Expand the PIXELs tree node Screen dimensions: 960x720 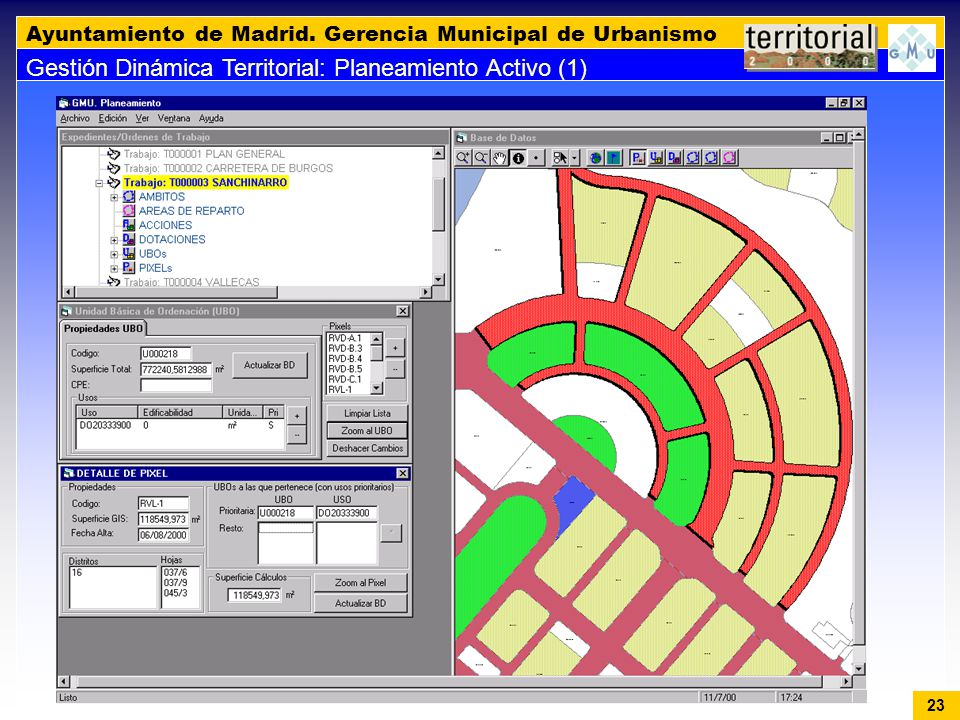[114, 268]
